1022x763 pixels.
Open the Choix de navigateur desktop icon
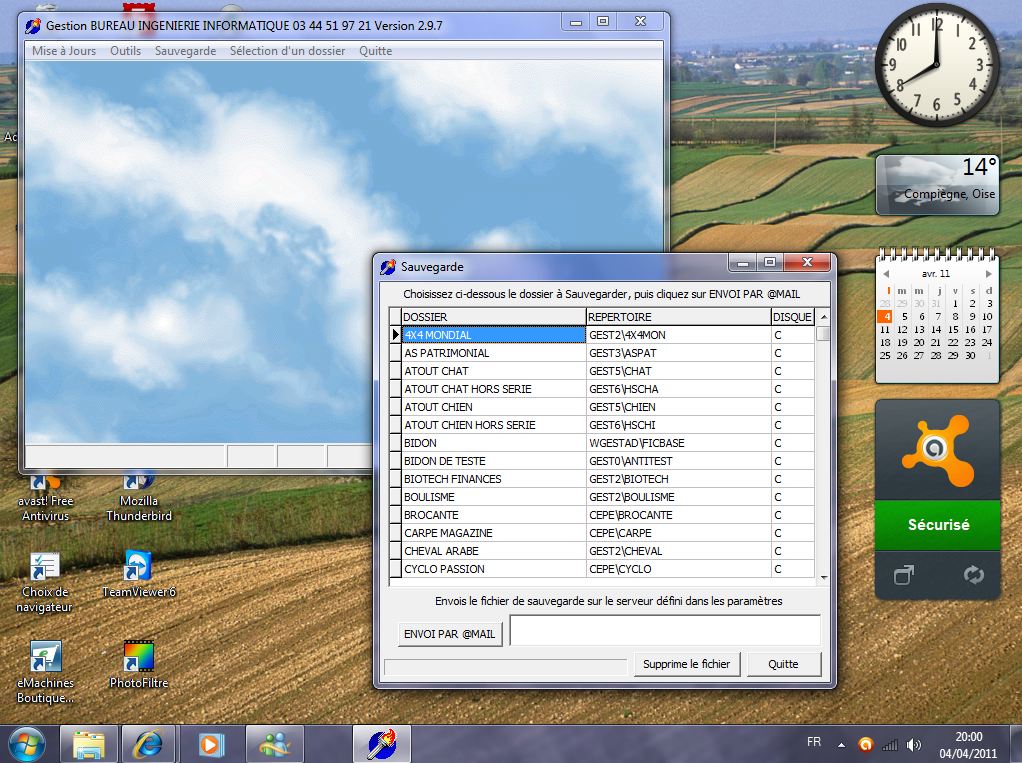click(x=44, y=565)
